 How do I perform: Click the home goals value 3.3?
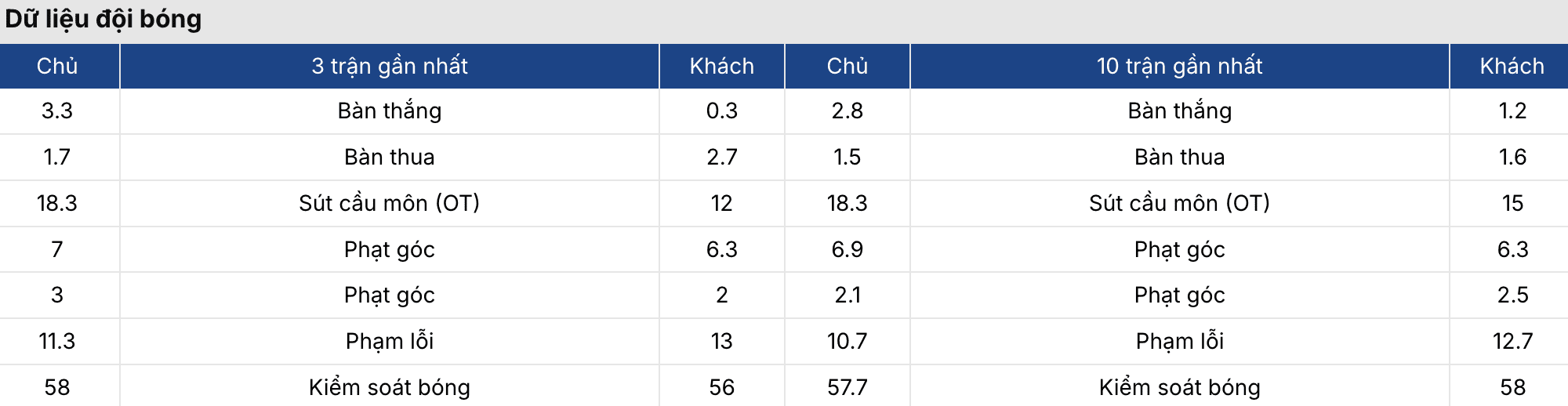click(x=57, y=111)
